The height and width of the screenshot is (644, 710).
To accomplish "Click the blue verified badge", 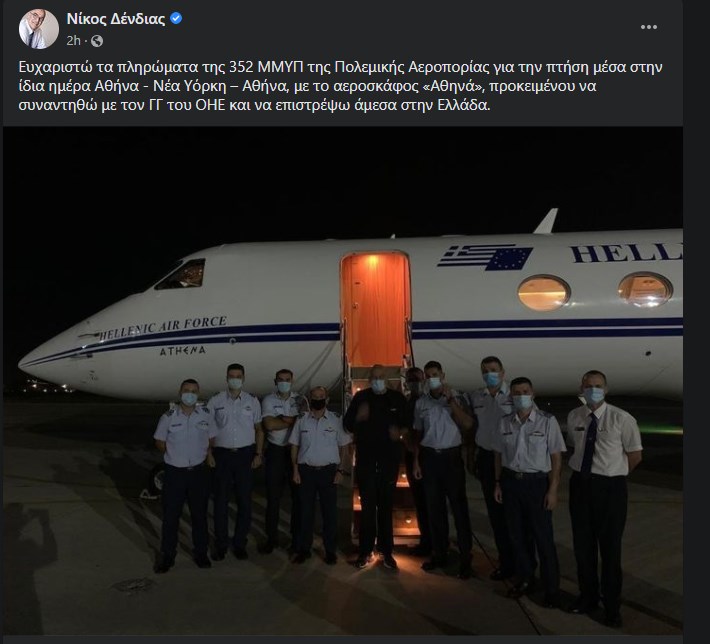I will [176, 19].
